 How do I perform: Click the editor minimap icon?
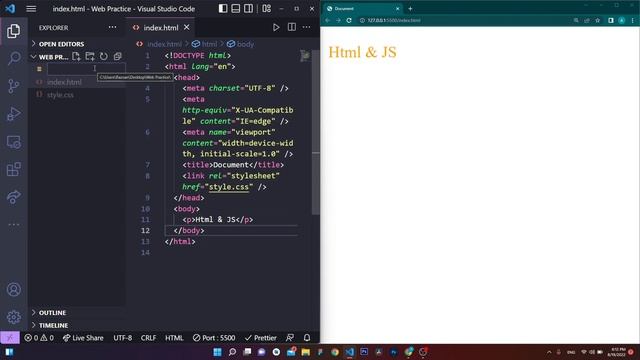(x=304, y=56)
